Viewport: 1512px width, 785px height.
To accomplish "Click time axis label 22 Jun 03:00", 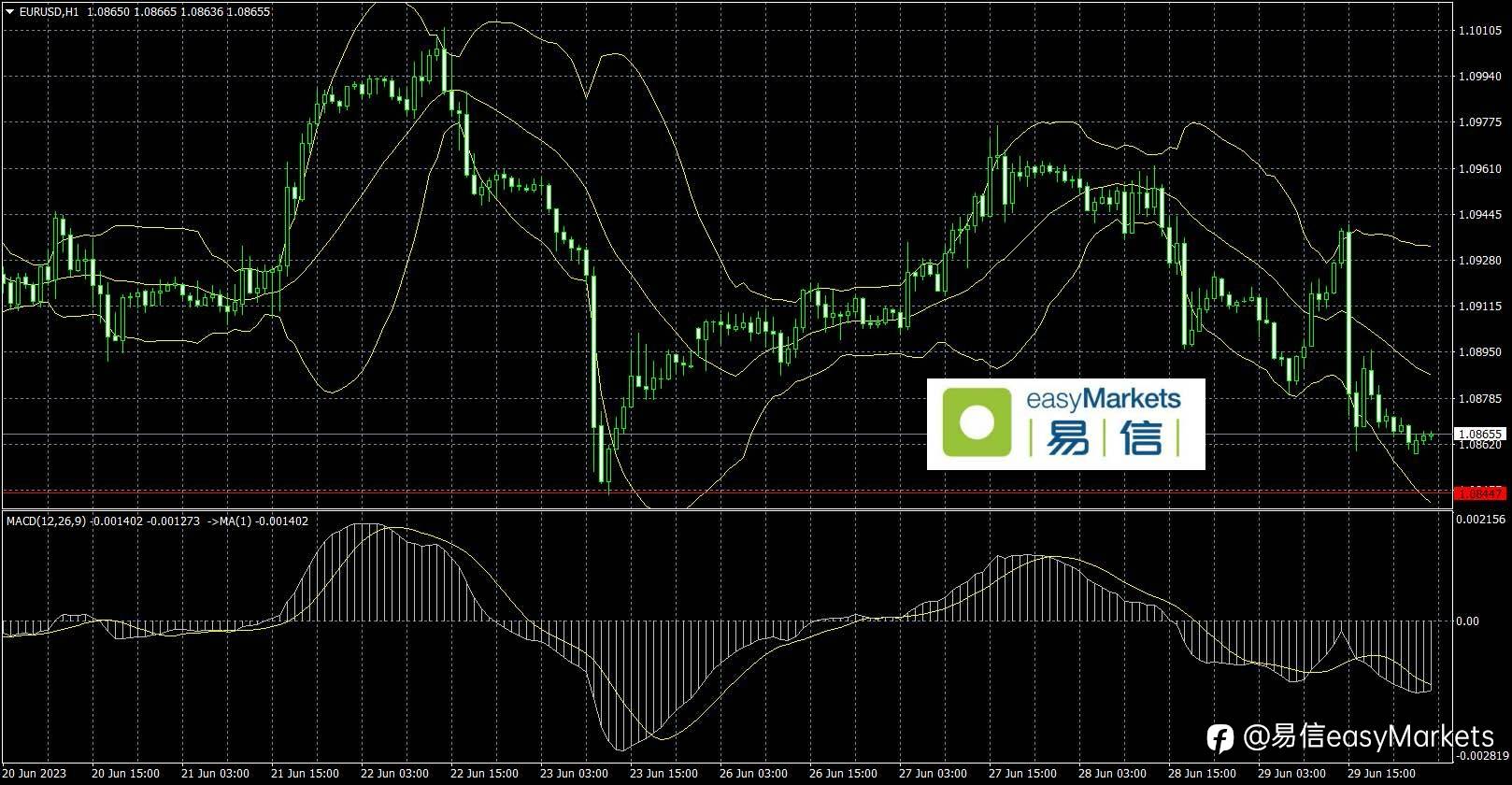I will coord(394,774).
